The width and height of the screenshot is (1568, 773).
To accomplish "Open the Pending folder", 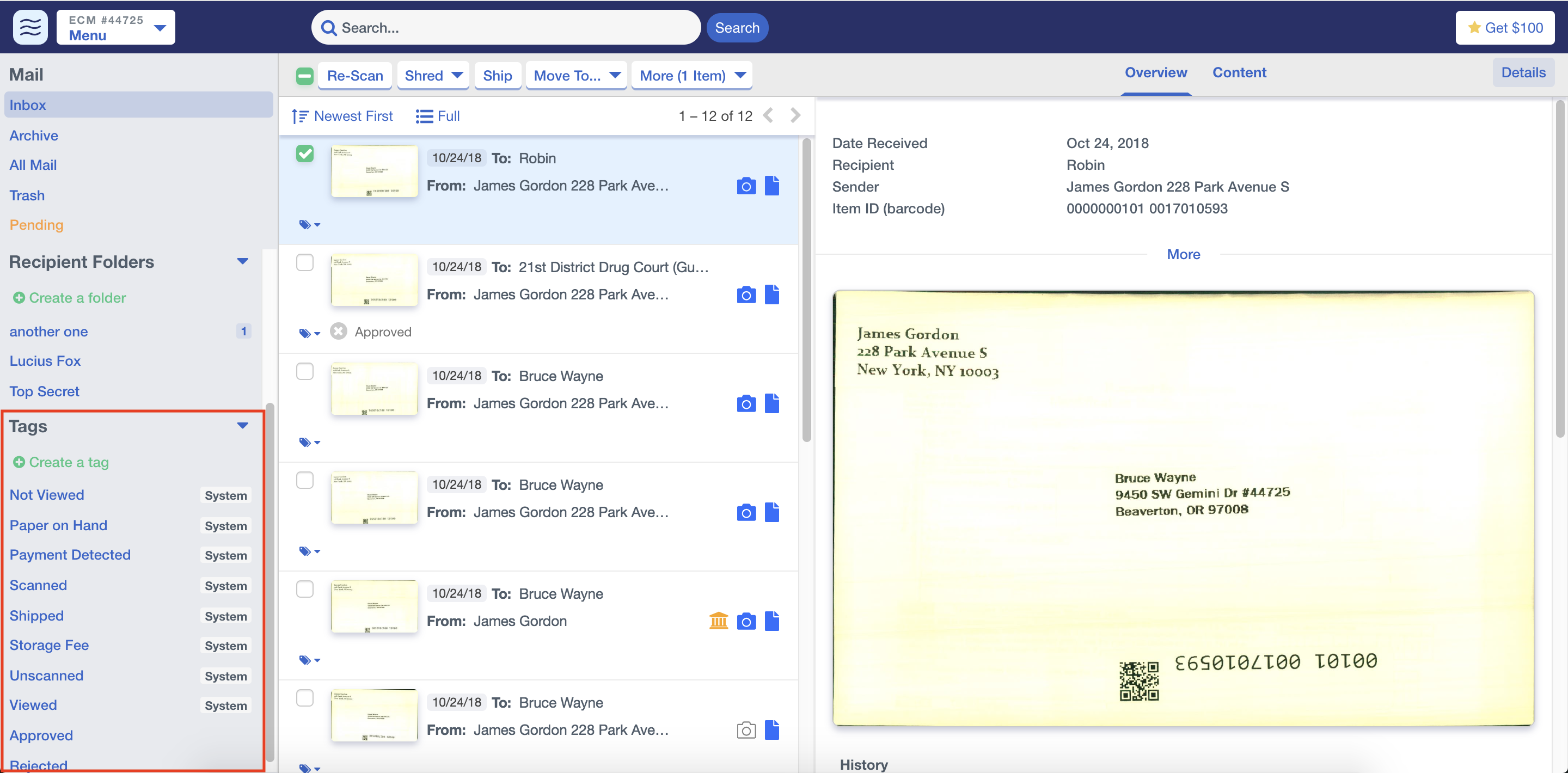I will tap(36, 225).
